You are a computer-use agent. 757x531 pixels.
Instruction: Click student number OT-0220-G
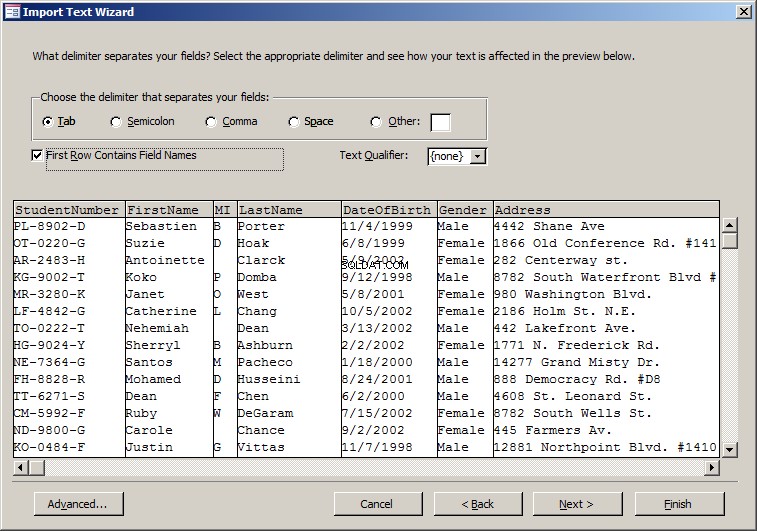point(50,243)
